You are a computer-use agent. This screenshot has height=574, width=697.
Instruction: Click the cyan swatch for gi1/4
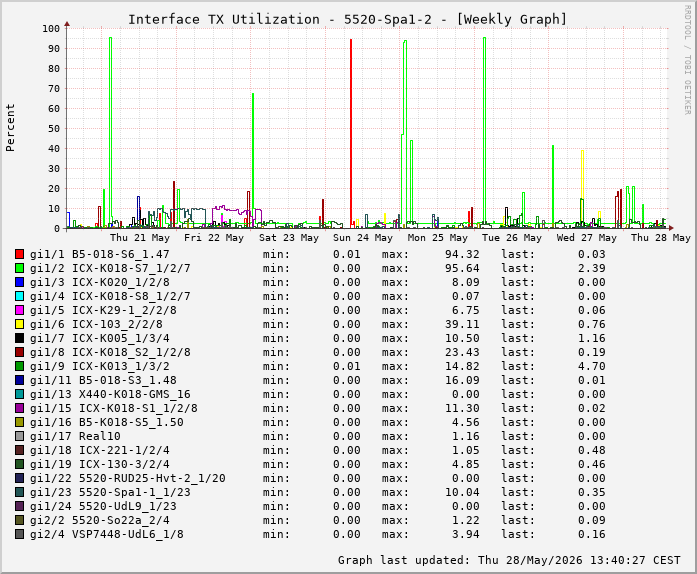19,296
